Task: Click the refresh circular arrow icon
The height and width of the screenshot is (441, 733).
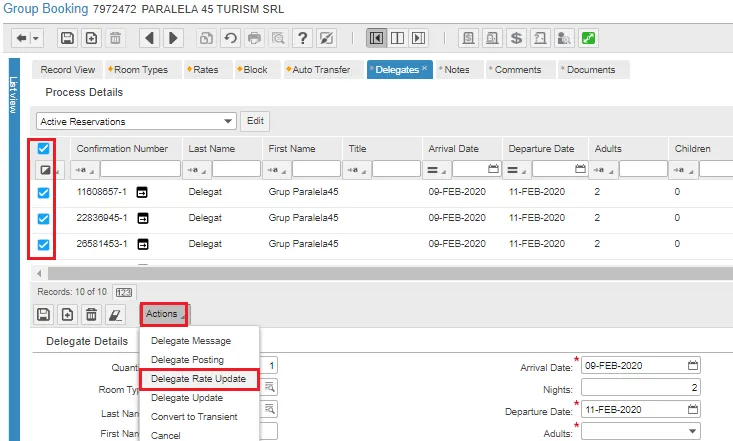Action: click(x=230, y=38)
